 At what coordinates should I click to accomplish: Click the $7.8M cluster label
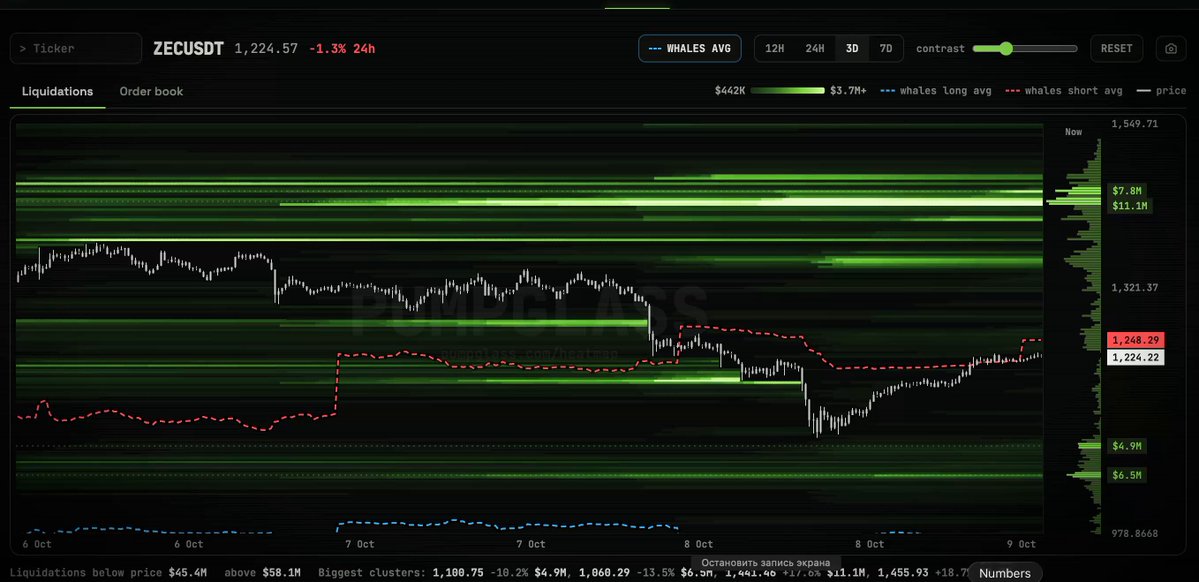(x=1127, y=190)
